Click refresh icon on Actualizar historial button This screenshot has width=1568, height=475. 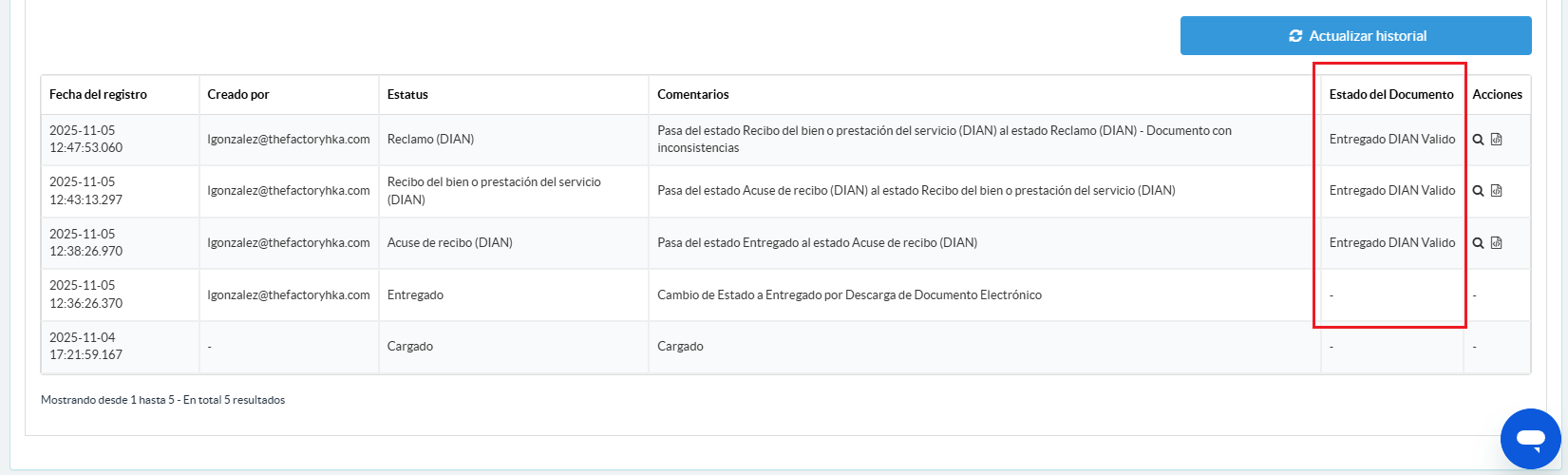[1295, 36]
